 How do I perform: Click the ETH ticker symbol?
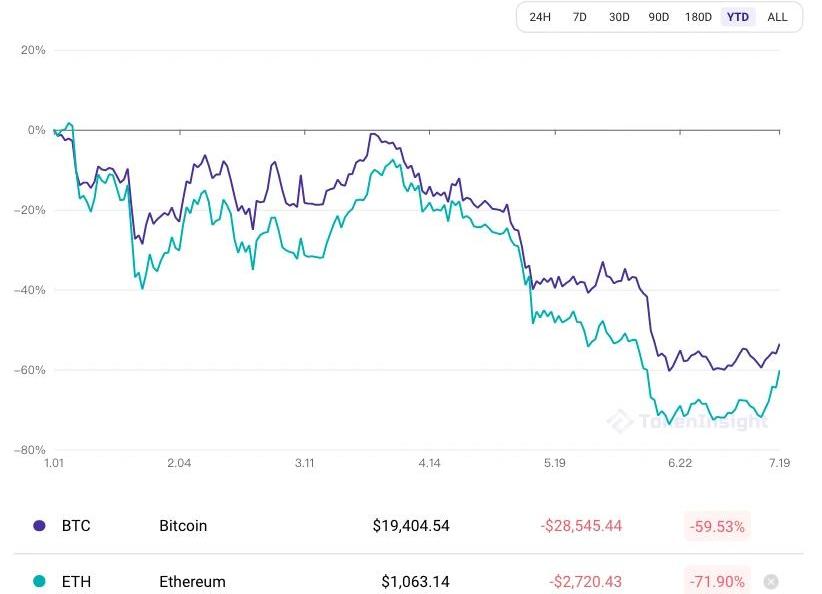[76, 581]
